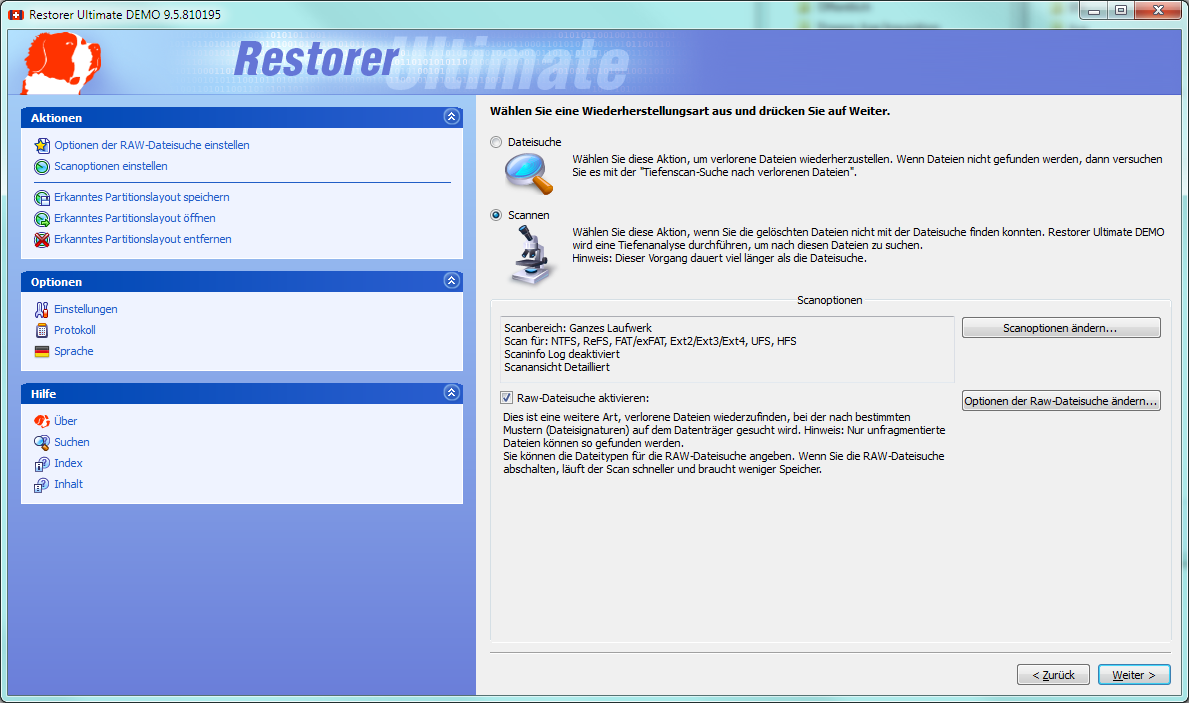Select the Dateisuche radio button
Image resolution: width=1189 pixels, height=703 pixels.
click(496, 142)
